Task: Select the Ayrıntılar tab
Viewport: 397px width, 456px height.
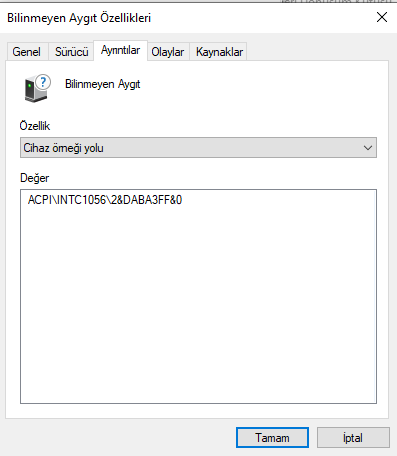Action: (120, 51)
